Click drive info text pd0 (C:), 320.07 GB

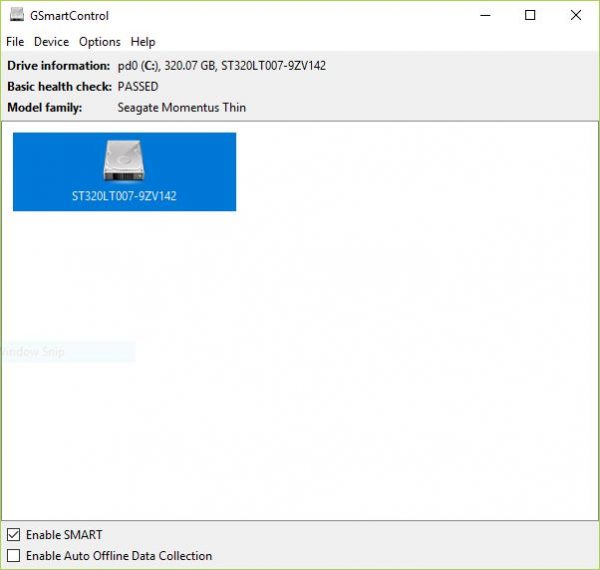pos(166,66)
